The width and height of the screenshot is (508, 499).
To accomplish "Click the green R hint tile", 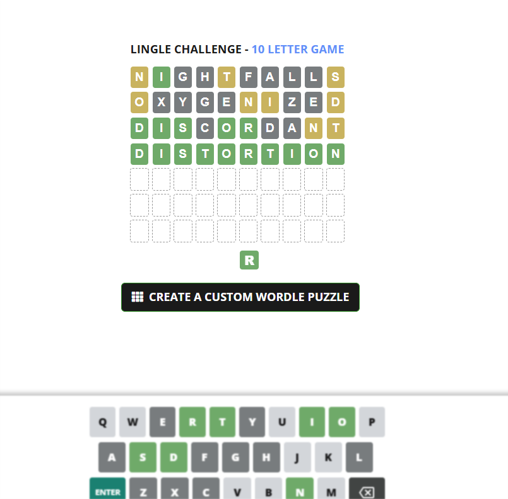I will [249, 260].
